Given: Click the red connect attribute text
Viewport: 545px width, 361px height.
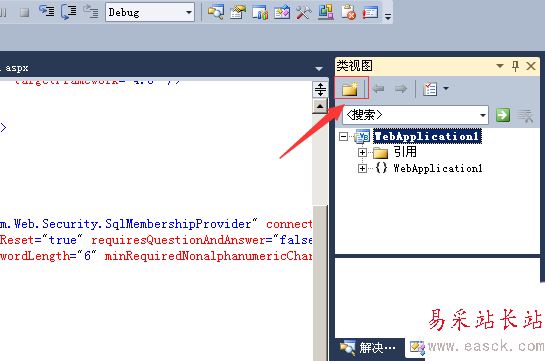Looking at the screenshot, I should (289, 224).
